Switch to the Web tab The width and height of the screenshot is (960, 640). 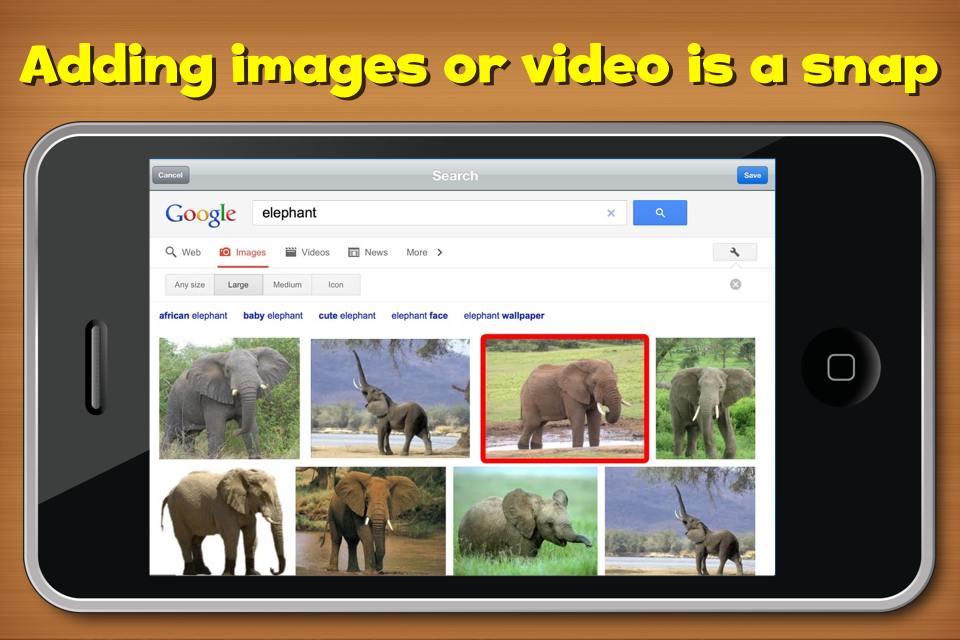tap(183, 252)
